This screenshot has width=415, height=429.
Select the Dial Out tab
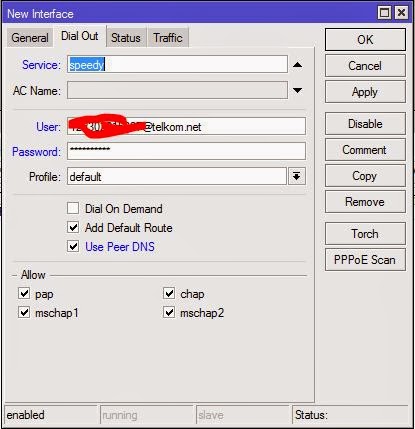click(x=80, y=36)
